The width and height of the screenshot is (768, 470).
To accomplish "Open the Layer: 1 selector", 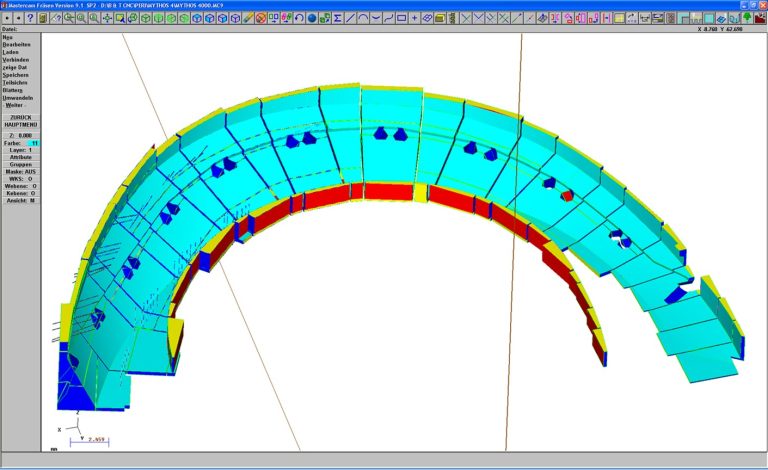I will 21,150.
